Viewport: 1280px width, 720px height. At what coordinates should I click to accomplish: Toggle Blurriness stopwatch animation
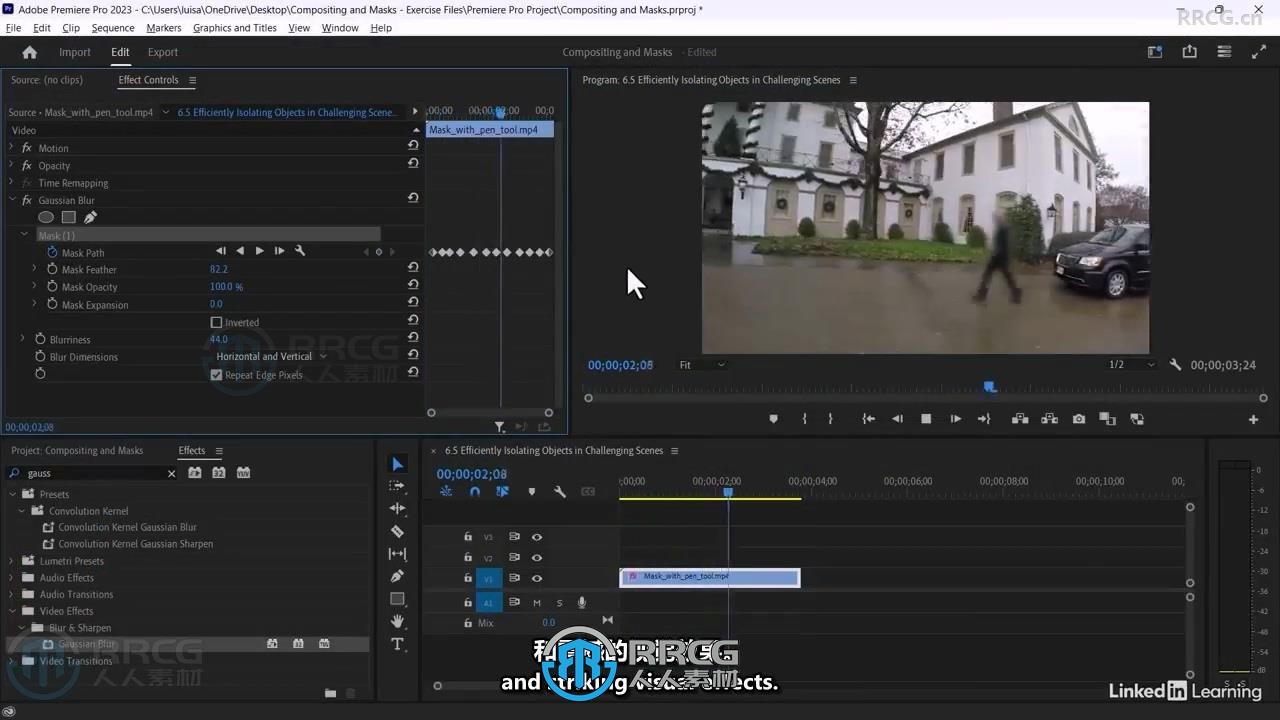pyautogui.click(x=40, y=339)
